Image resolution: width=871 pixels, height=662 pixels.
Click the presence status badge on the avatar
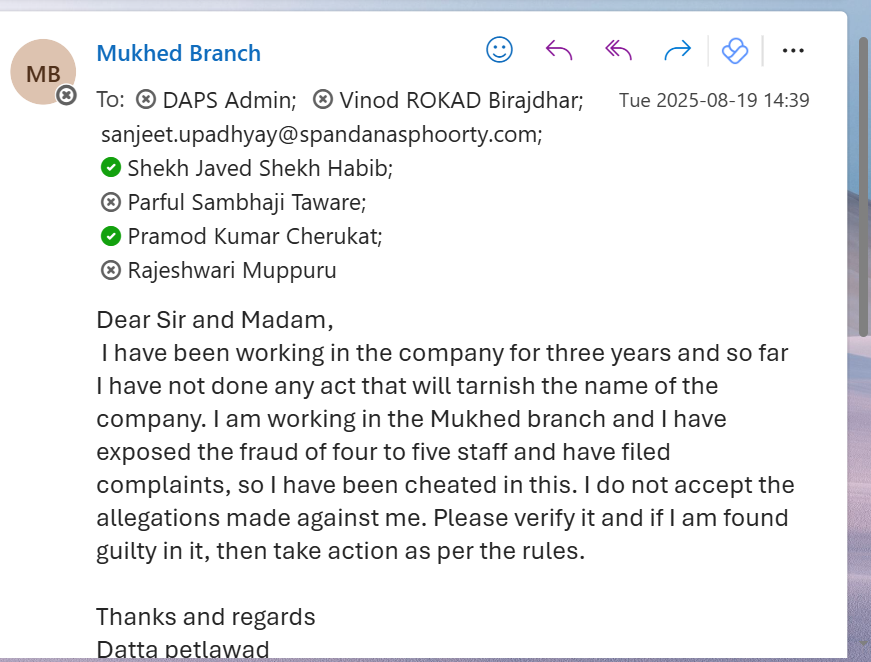coord(66,95)
